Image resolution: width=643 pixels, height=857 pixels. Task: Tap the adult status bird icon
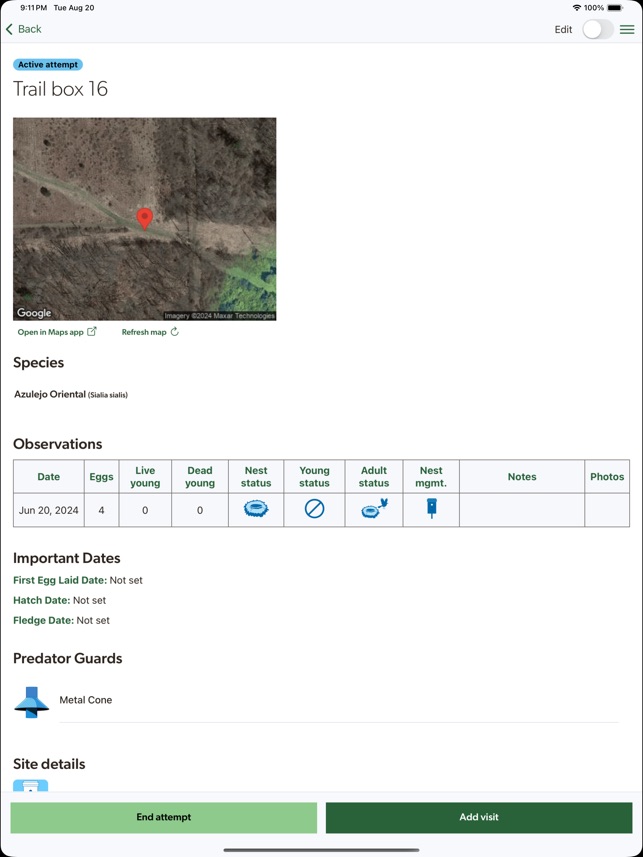374,509
